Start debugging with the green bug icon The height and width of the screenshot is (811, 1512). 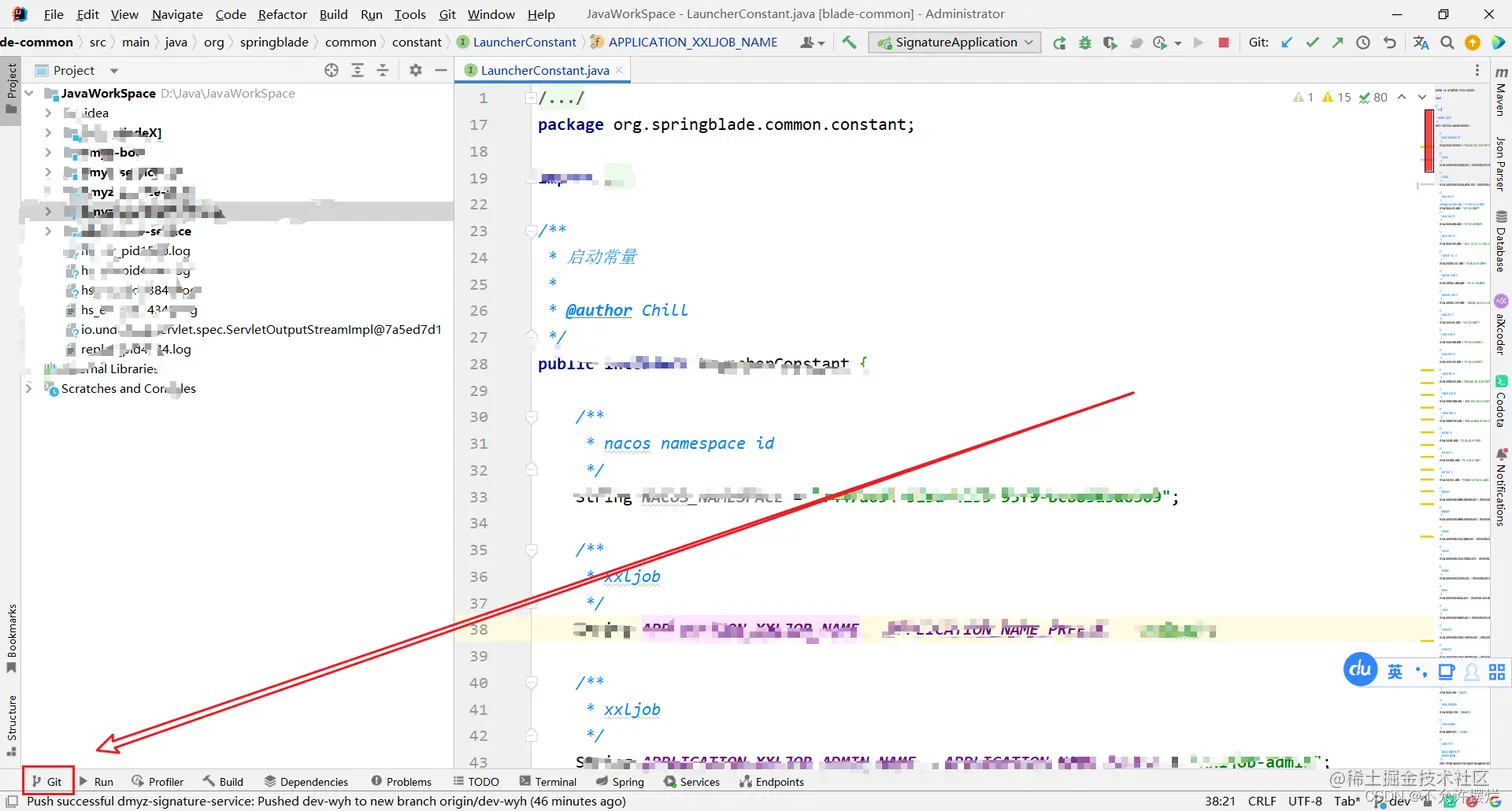pyautogui.click(x=1085, y=42)
